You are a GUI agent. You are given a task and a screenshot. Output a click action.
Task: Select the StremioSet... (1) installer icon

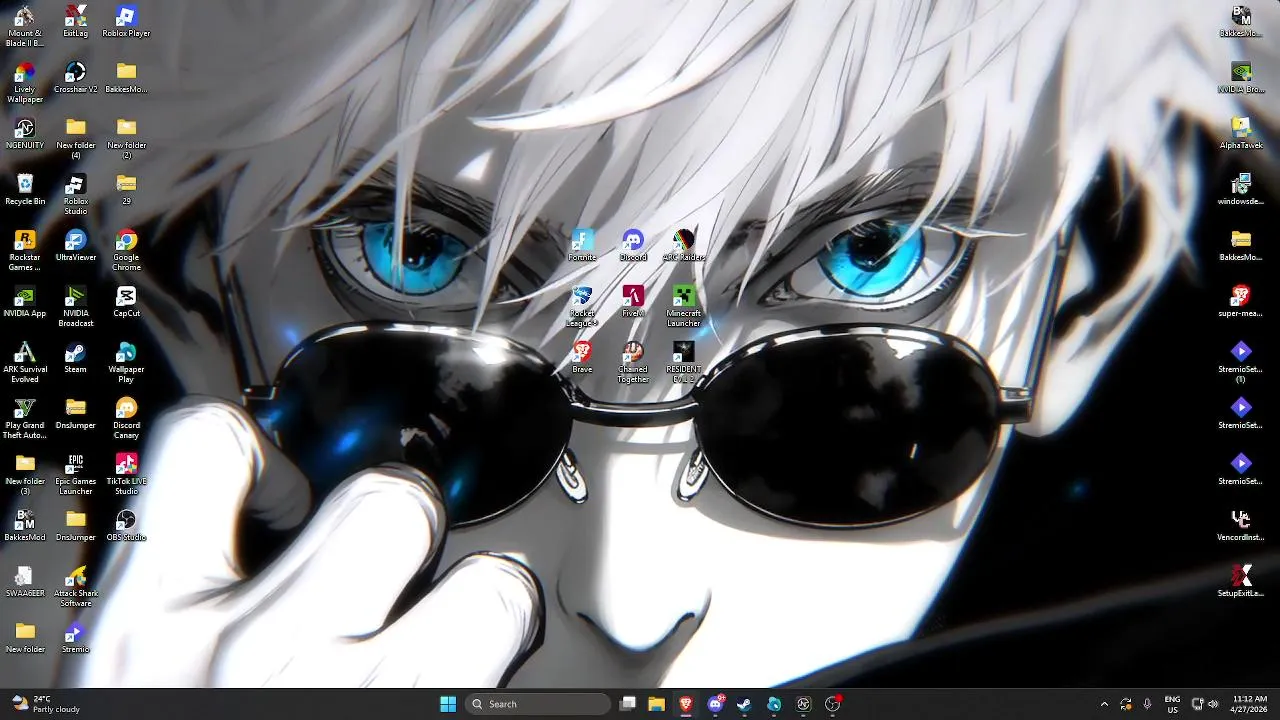(x=1241, y=363)
